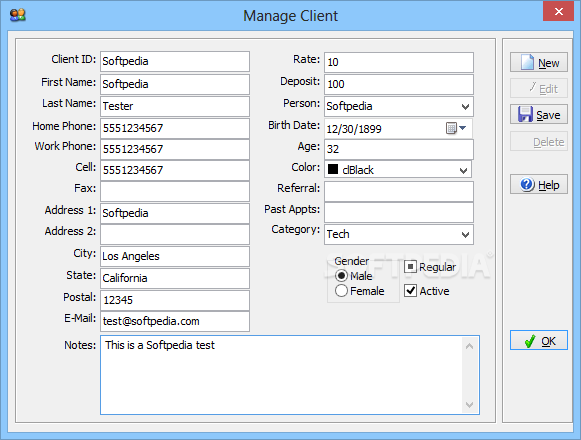The height and width of the screenshot is (440, 581).
Task: Click the Age field
Action: point(399,149)
